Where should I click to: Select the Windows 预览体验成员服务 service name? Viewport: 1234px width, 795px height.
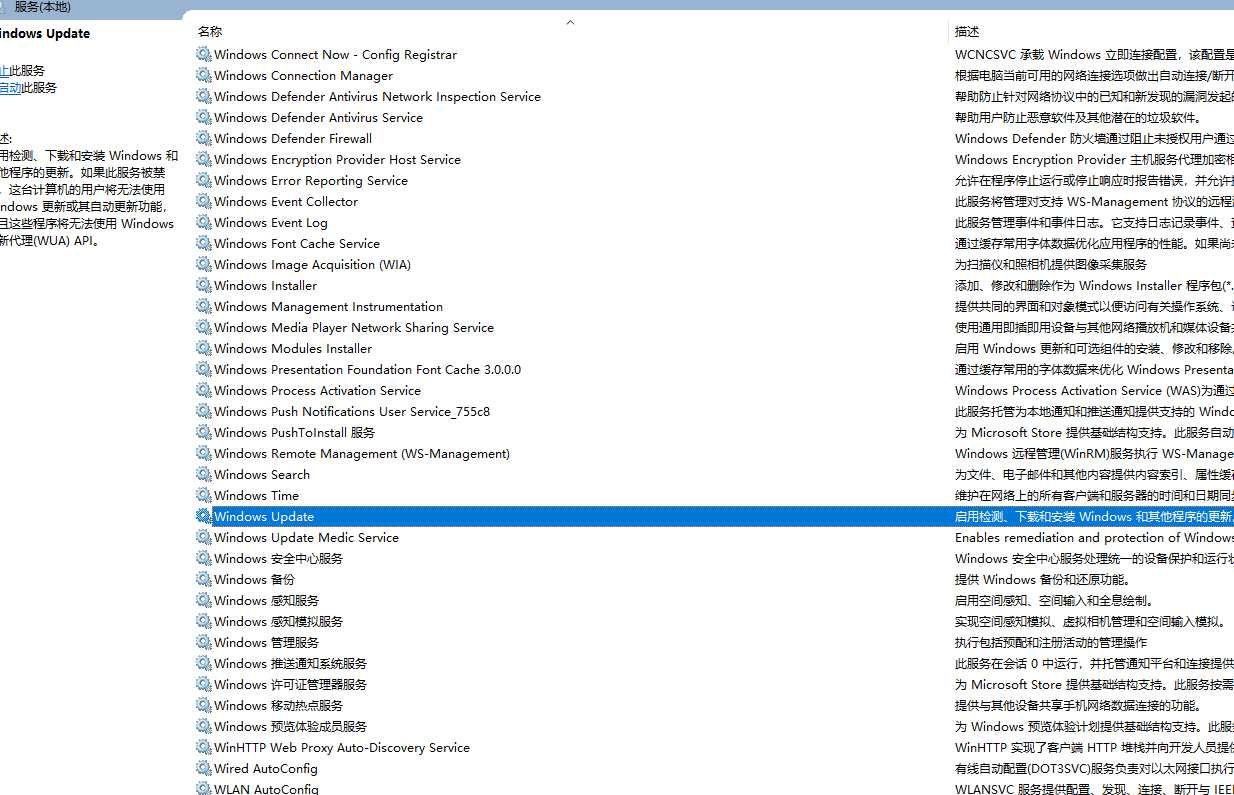290,727
